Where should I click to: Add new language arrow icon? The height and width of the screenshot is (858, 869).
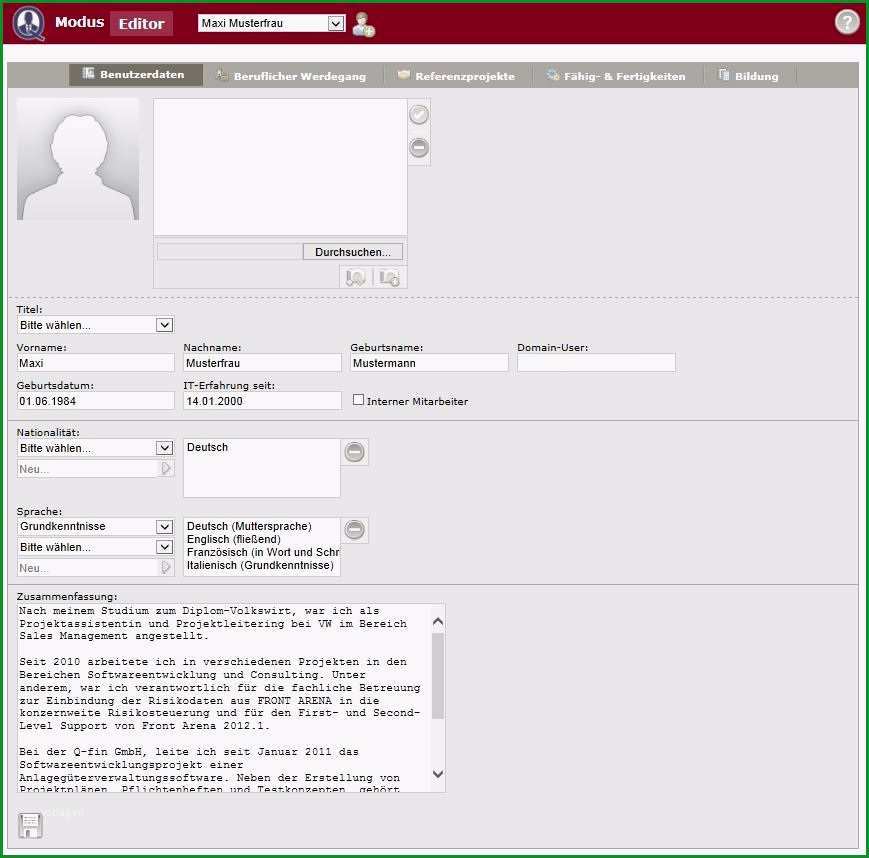[166, 568]
